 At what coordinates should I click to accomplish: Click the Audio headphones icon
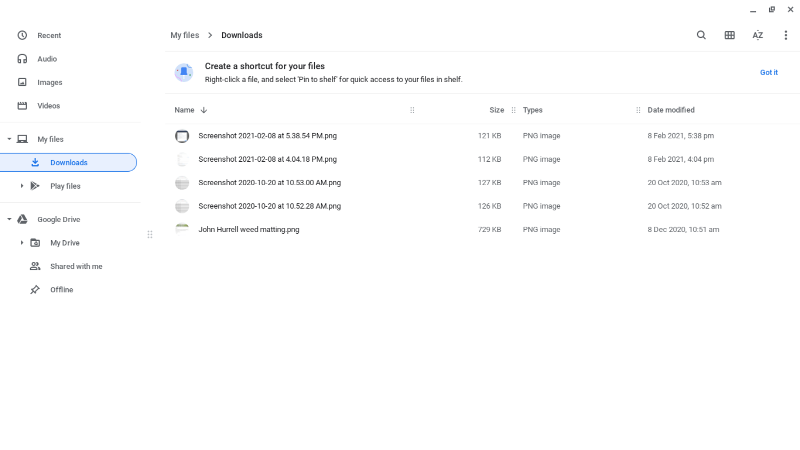[x=22, y=59]
